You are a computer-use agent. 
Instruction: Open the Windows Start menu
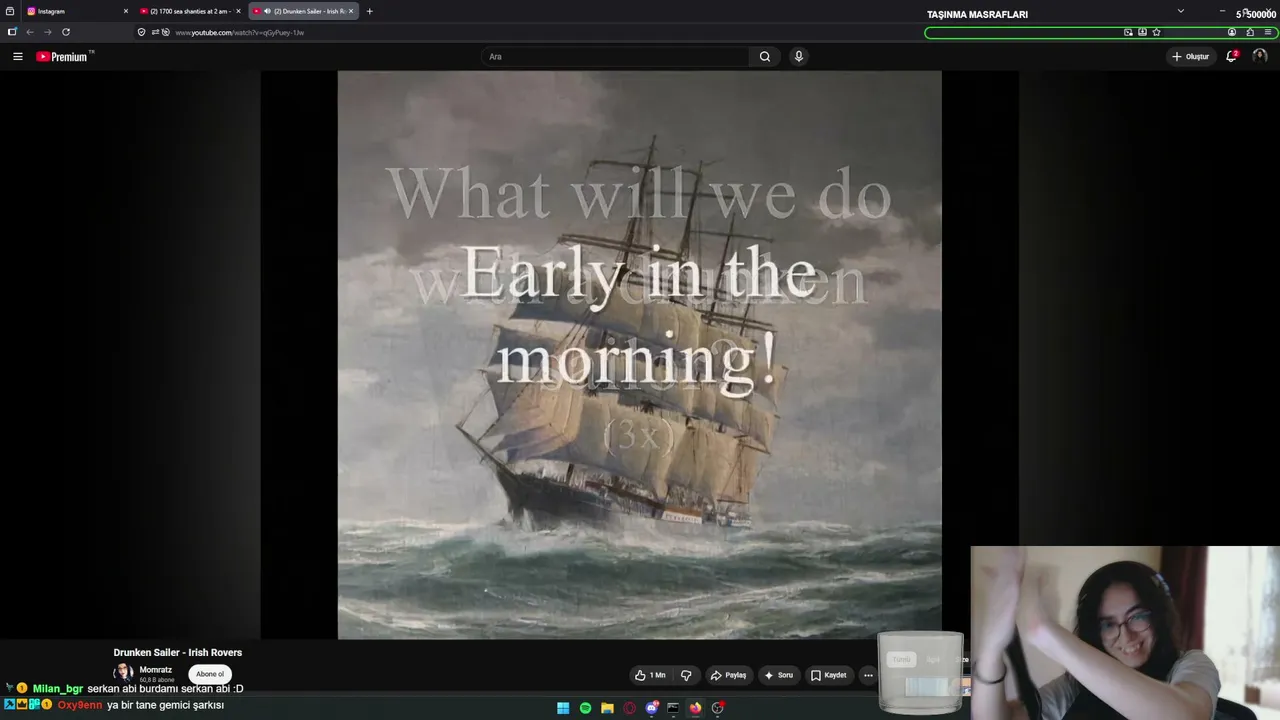tap(563, 708)
